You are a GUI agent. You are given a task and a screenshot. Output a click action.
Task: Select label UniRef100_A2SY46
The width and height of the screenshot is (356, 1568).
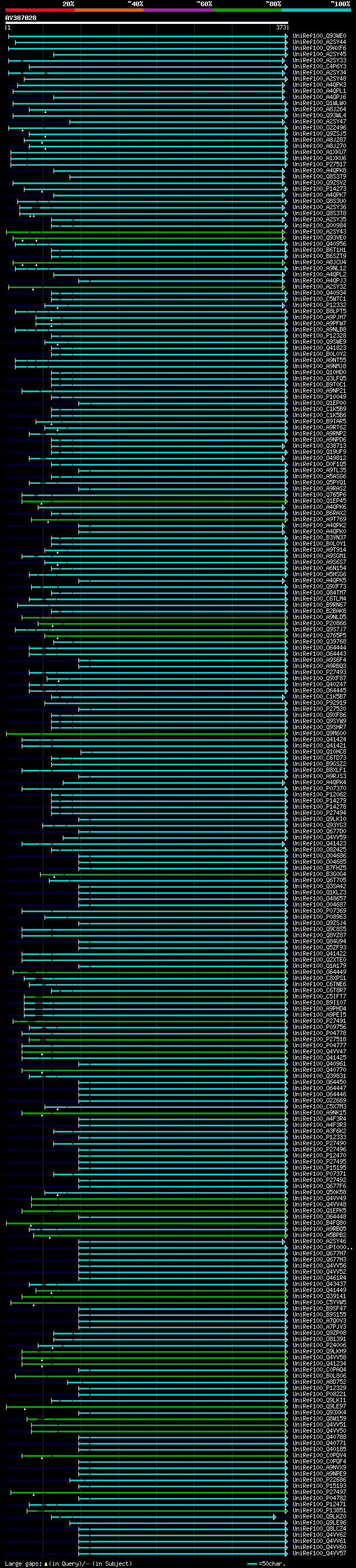[319, 1241]
